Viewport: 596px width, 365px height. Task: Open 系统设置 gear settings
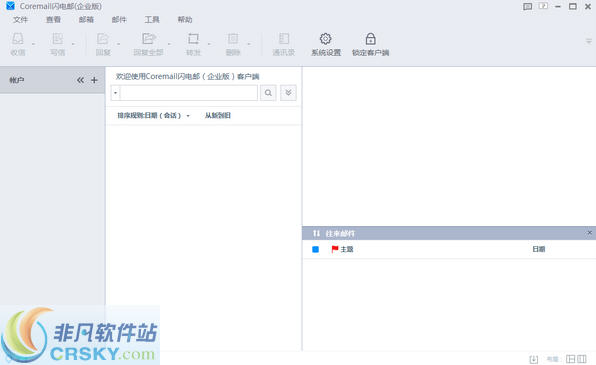[x=326, y=44]
